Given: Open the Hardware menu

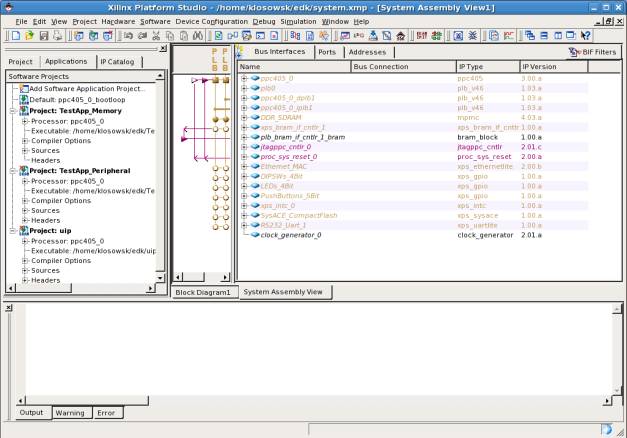Looking at the screenshot, I should 118,21.
